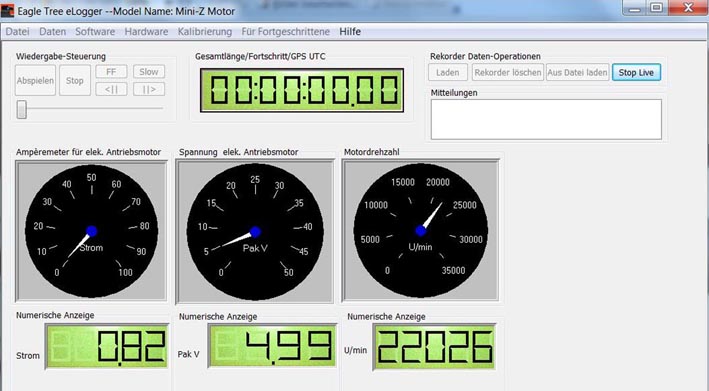Click the Gesamtlänge/Fortschritt/GPS UTC label
The height and width of the screenshot is (391, 709).
(x=260, y=57)
